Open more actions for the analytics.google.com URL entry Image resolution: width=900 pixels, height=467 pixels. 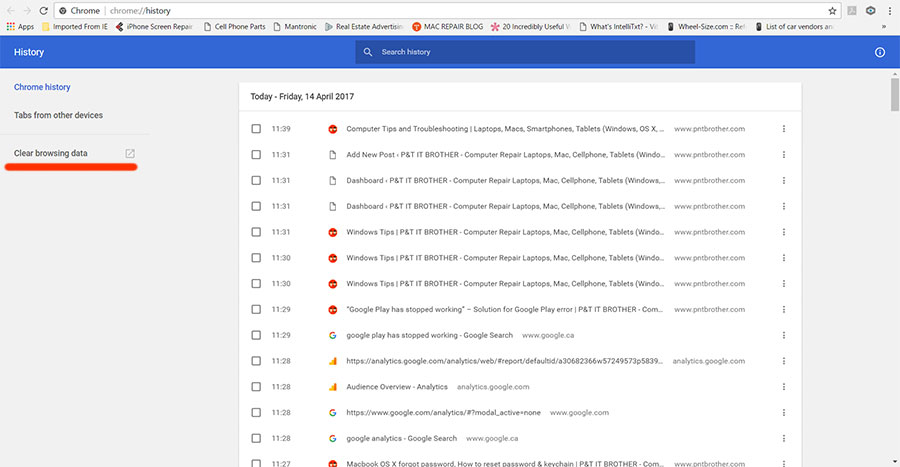(x=783, y=361)
